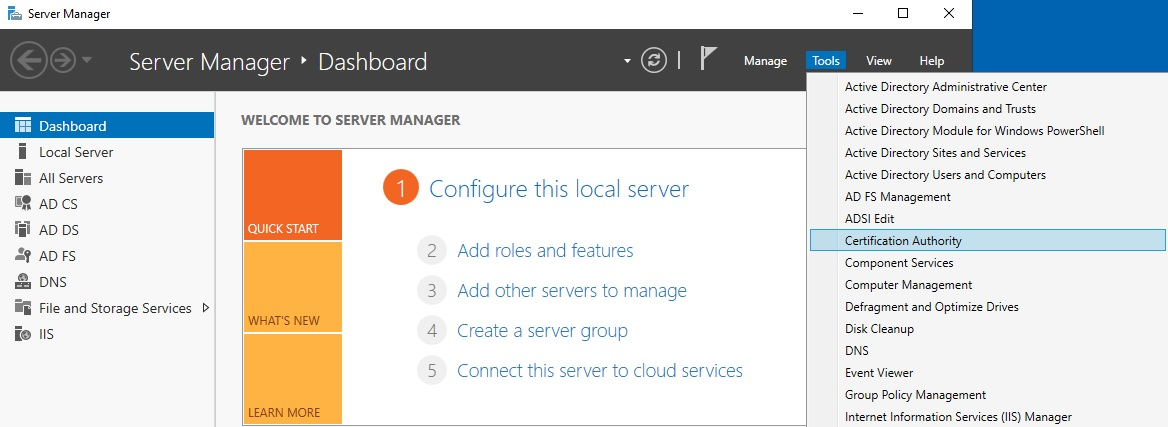
Task: Open the breadcrumb dropdown next to refresh
Action: [628, 61]
